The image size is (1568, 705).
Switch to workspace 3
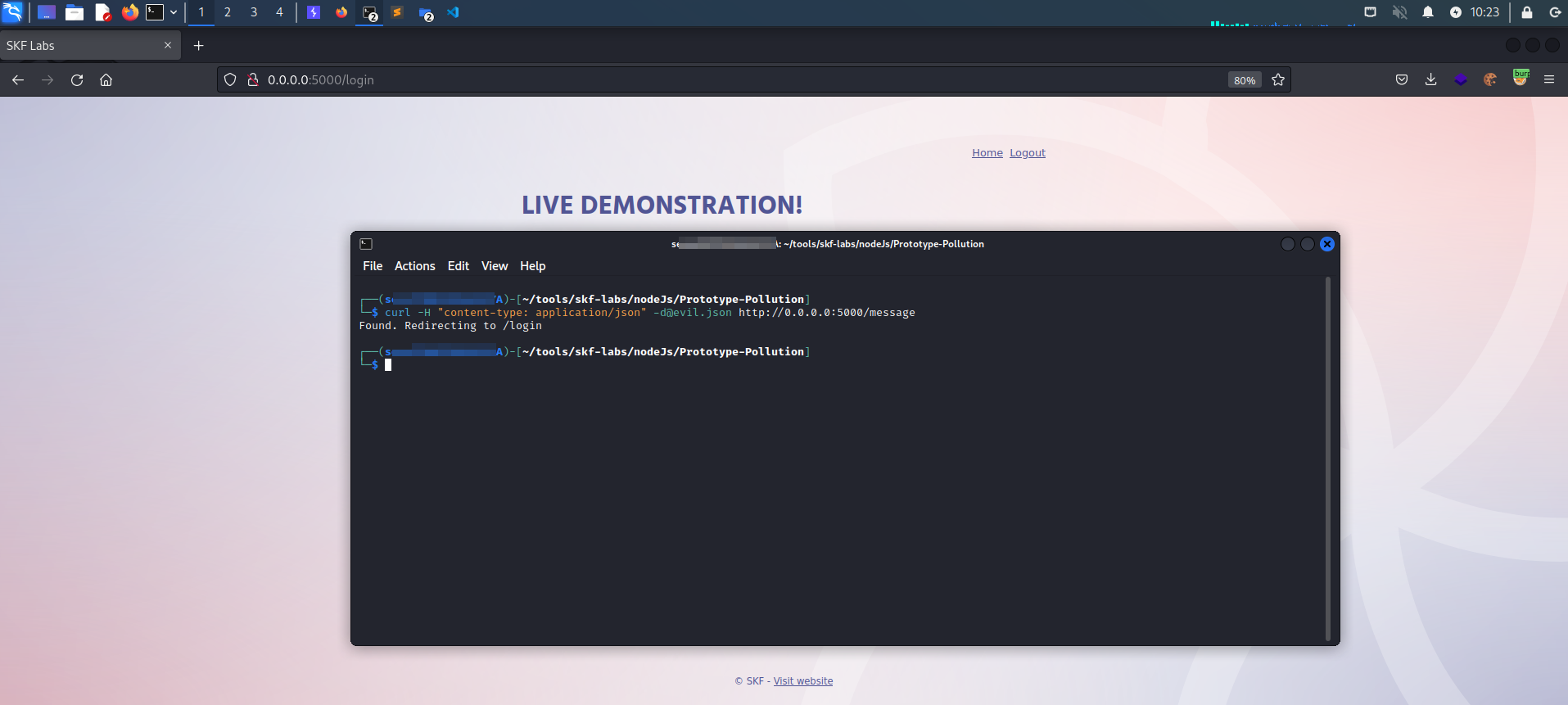click(x=254, y=12)
